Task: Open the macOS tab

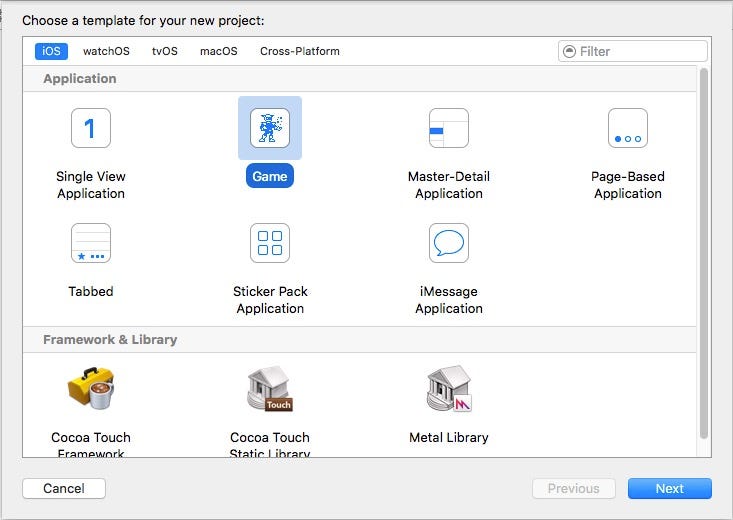Action: tap(219, 51)
